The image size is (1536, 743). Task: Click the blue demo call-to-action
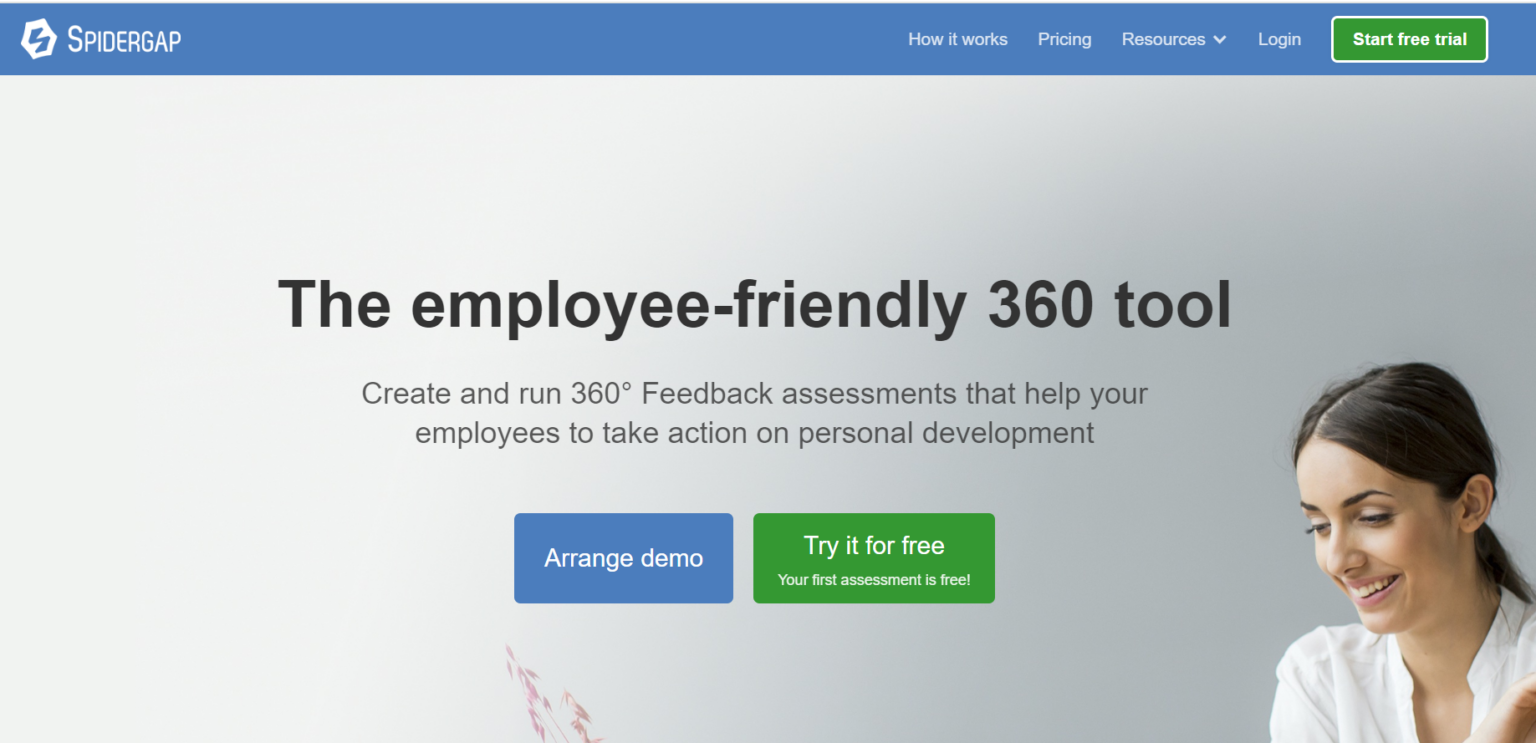[623, 558]
